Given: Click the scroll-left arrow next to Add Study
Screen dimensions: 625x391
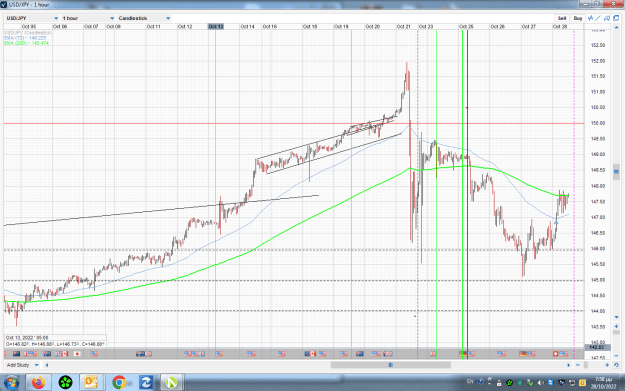Looking at the screenshot, I should tap(47, 365).
